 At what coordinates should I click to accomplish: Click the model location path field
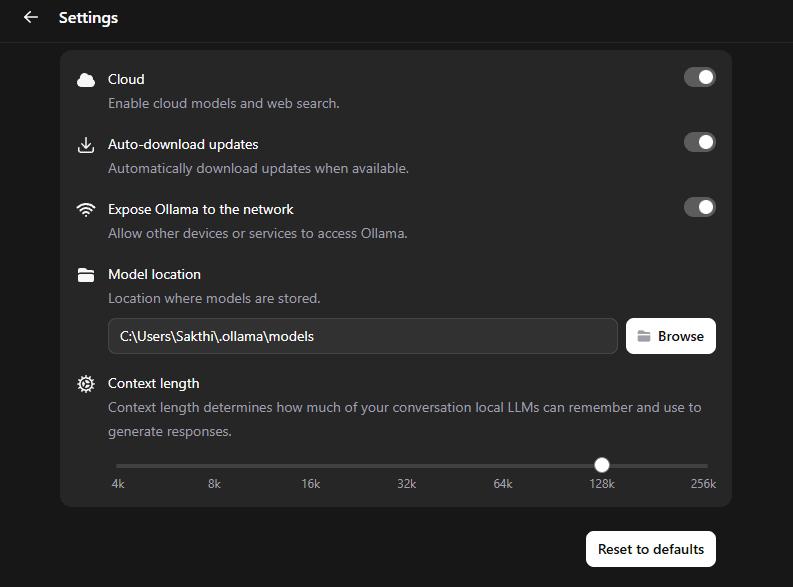tap(362, 336)
